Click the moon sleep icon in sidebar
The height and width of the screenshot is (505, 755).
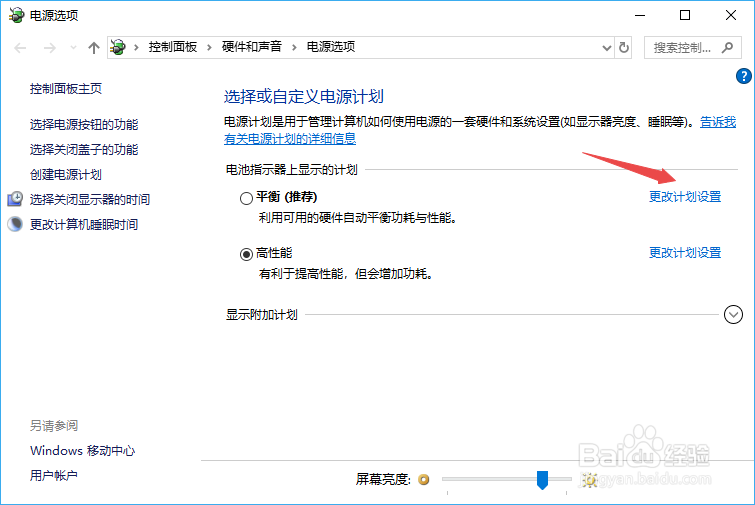click(15, 224)
